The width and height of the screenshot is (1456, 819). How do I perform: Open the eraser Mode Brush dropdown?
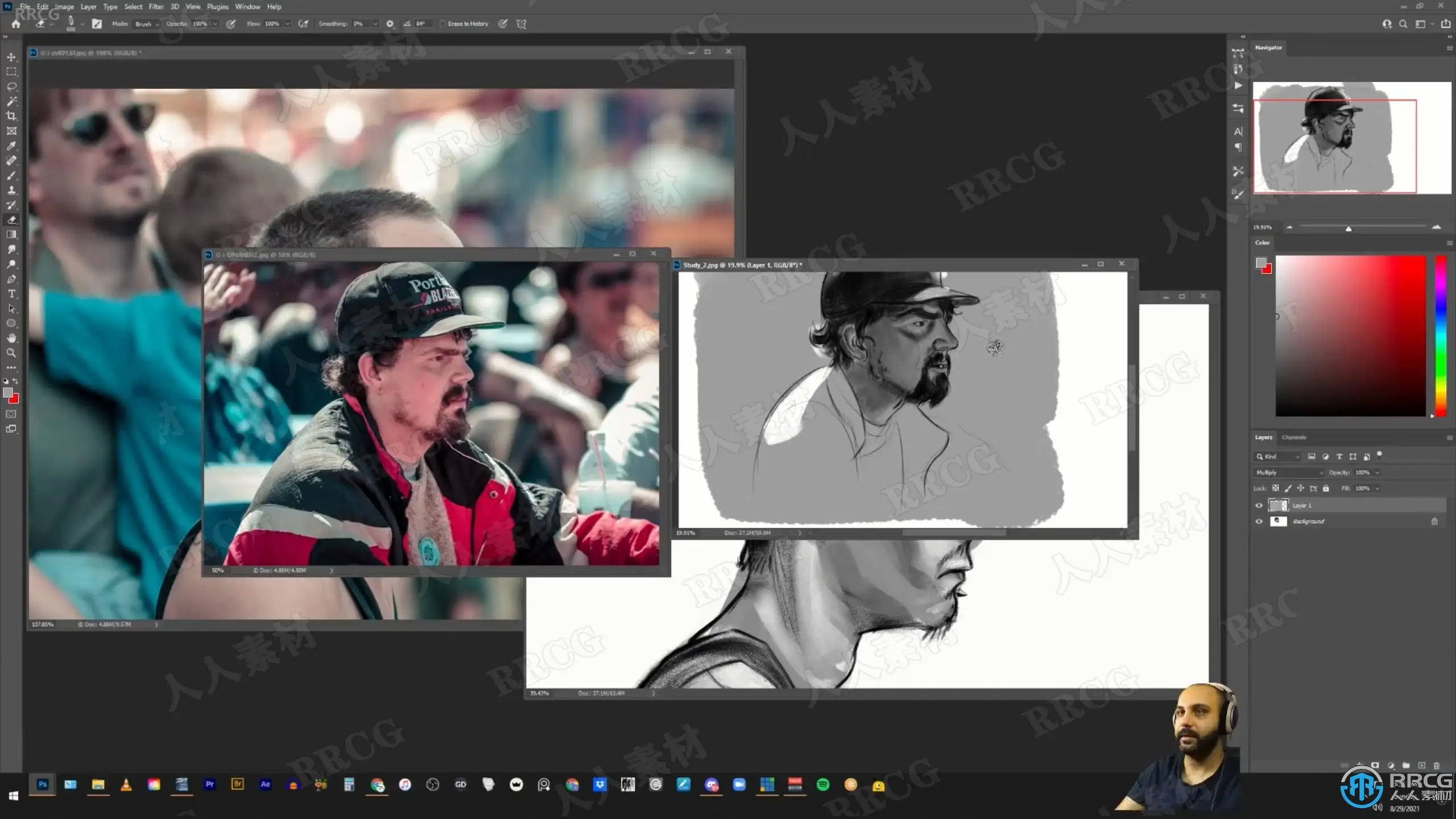pyautogui.click(x=146, y=24)
